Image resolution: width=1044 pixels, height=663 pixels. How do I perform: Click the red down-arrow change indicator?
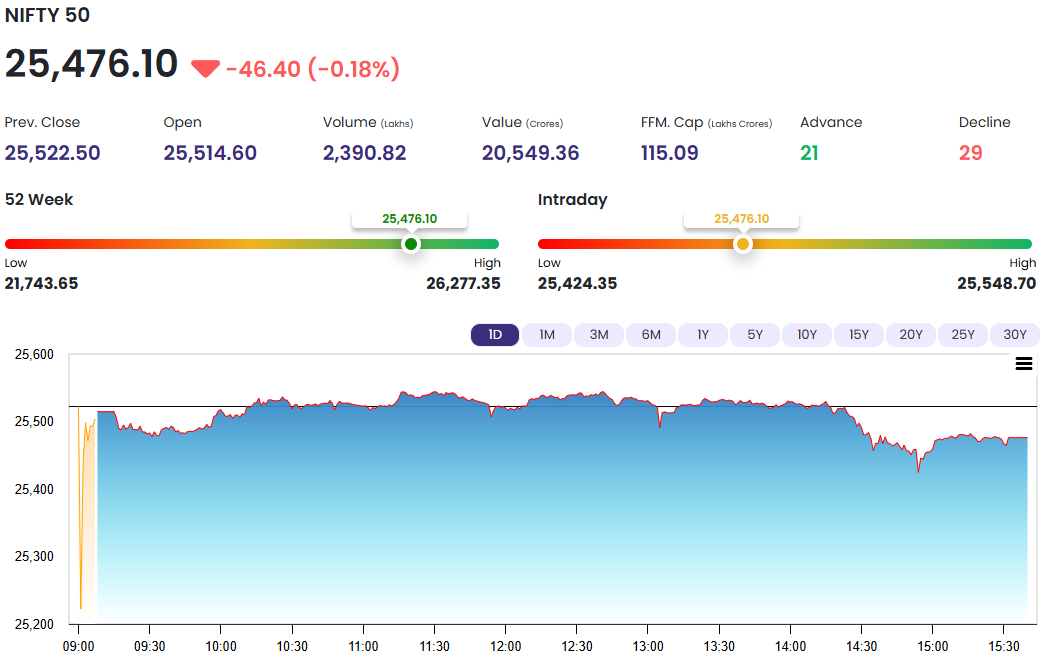[205, 69]
